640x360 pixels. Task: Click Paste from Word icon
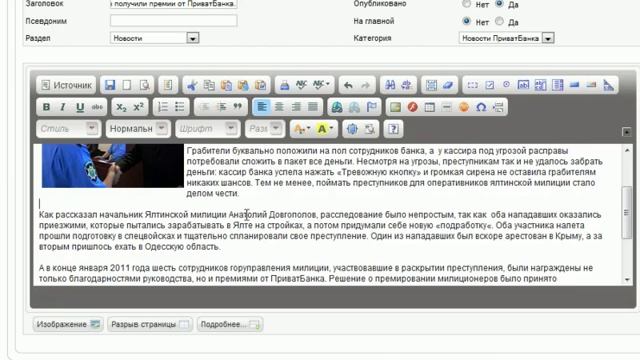click(260, 85)
